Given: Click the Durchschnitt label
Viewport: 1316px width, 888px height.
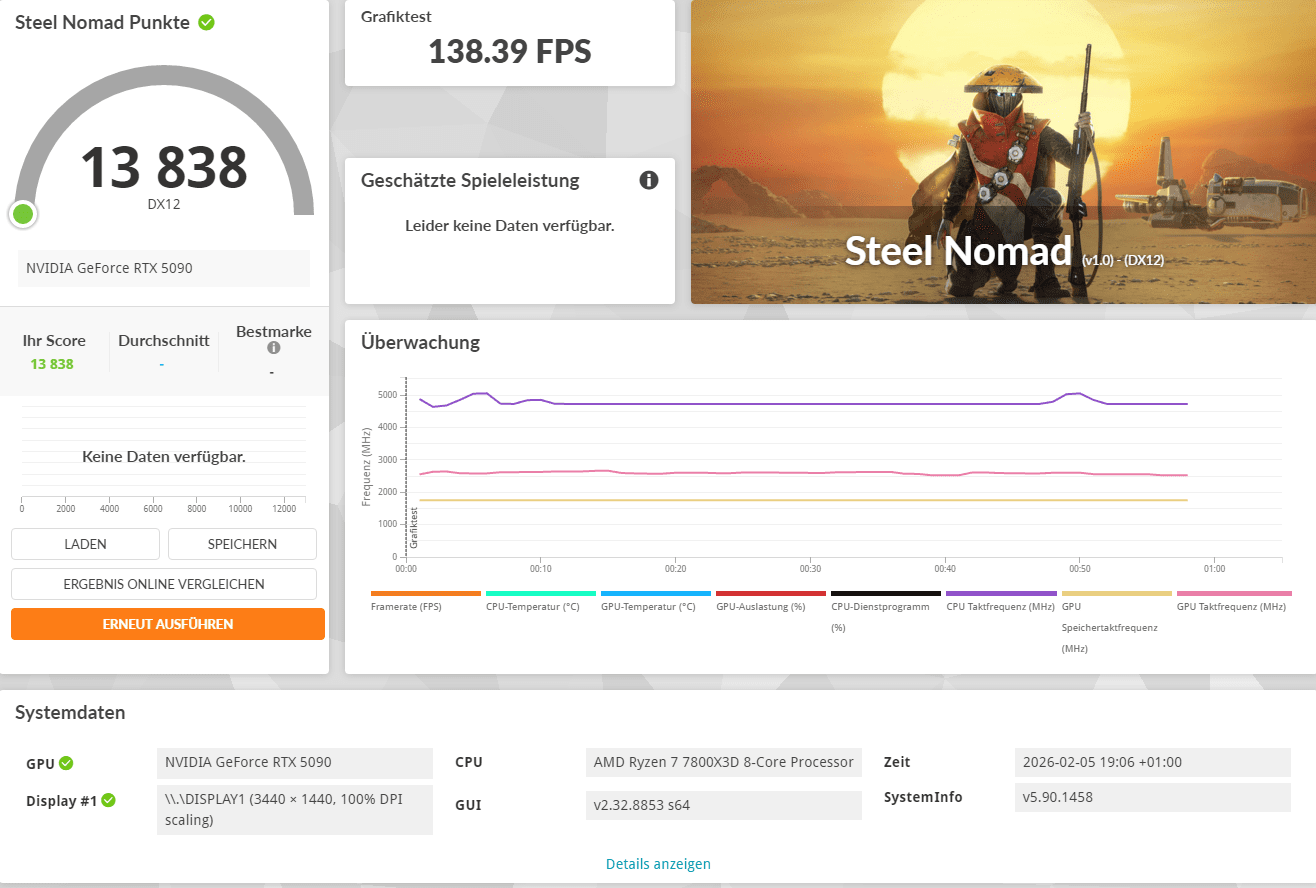Looking at the screenshot, I should [164, 340].
